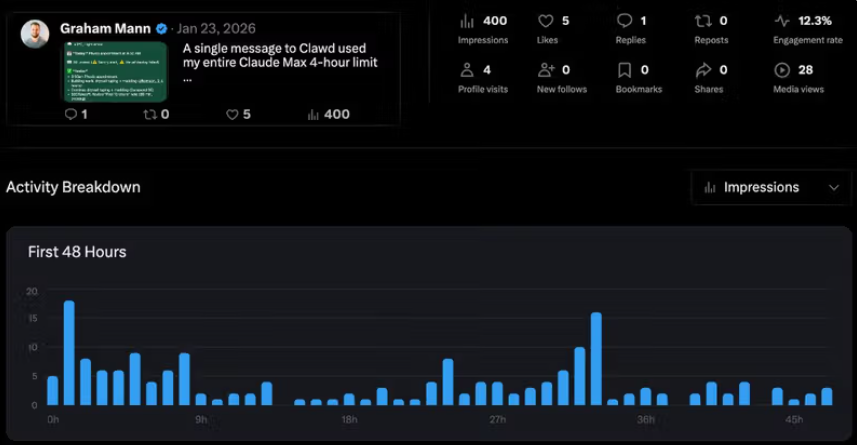Image resolution: width=857 pixels, height=445 pixels.
Task: Click the Graham Mann author name
Action: (105, 28)
